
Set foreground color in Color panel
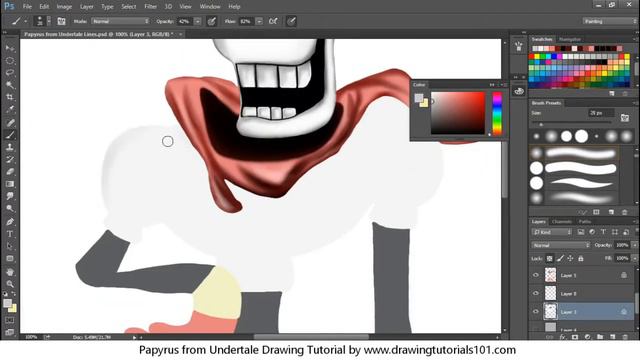(419, 98)
